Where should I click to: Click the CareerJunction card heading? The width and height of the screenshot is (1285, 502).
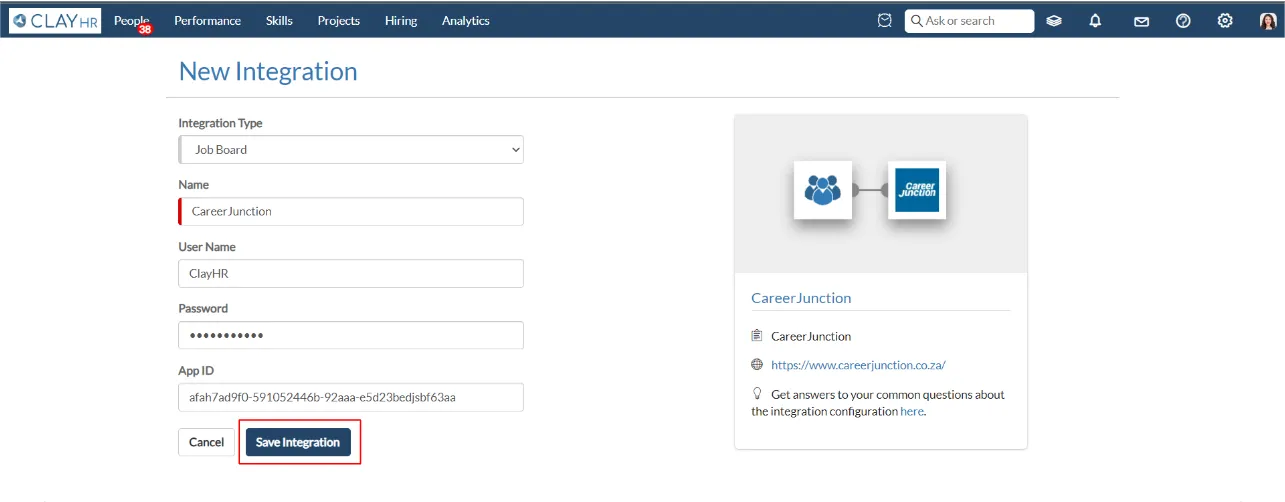coord(801,298)
